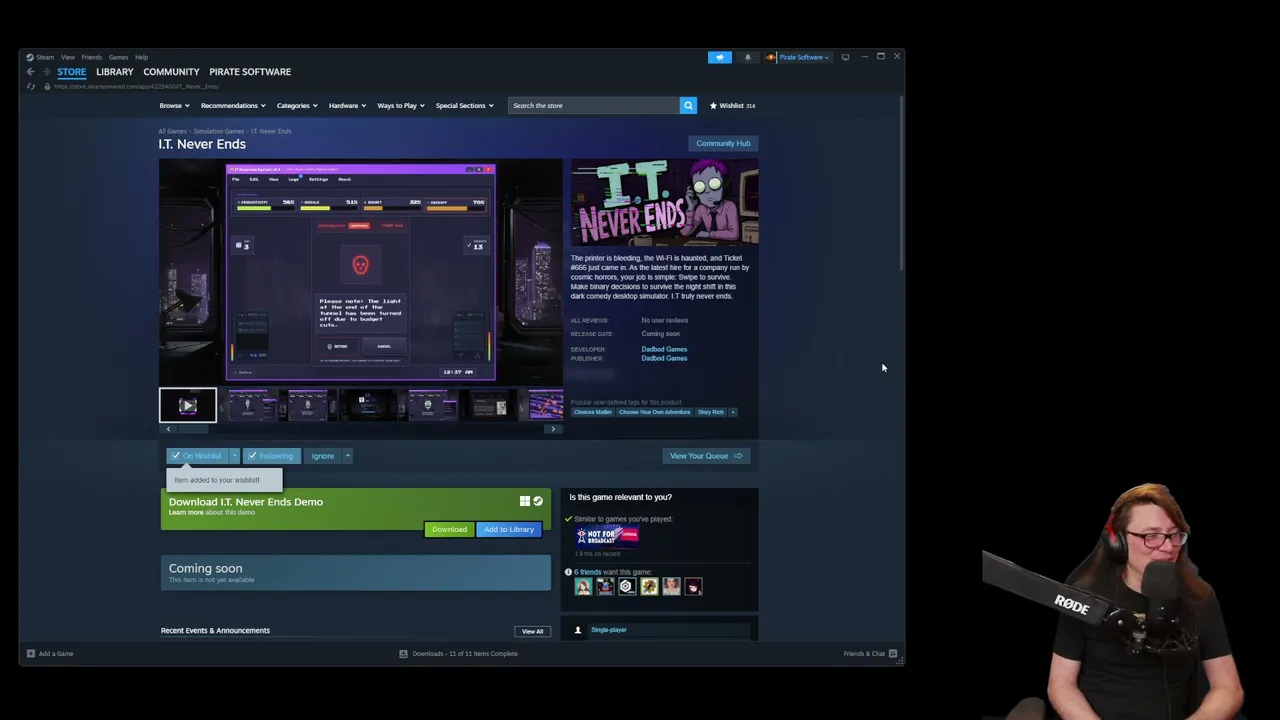Viewport: 1280px width, 720px height.
Task: Expand the wishlist options arrow
Action: [234, 456]
